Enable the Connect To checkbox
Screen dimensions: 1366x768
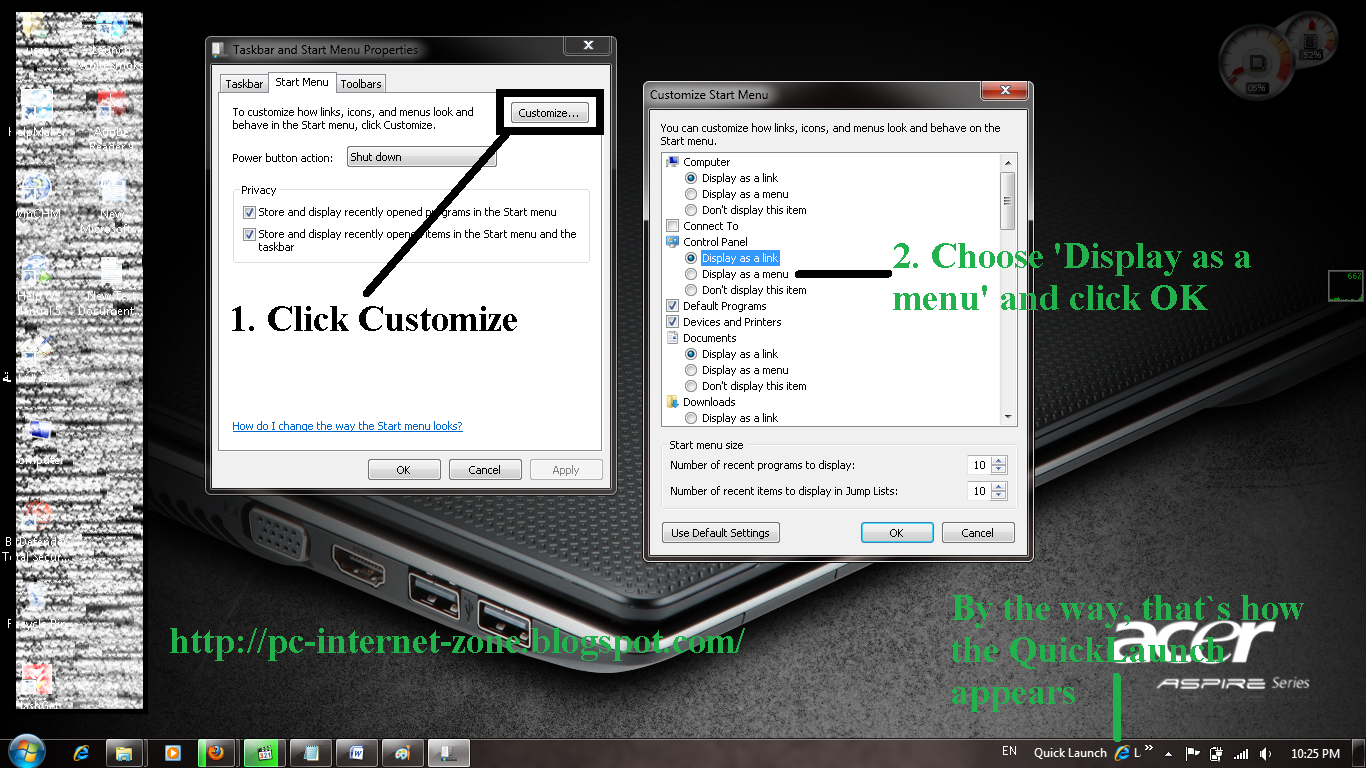[672, 226]
